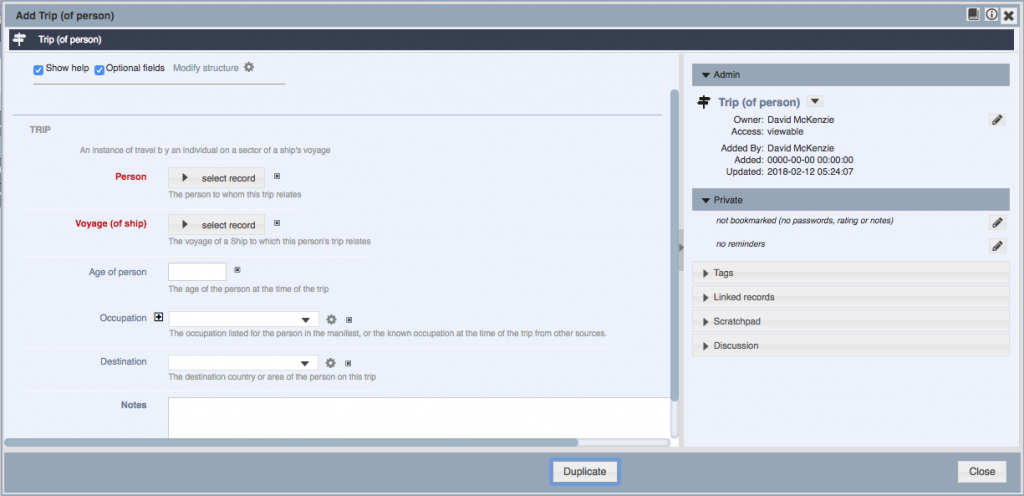
Task: Click the clear icon next to Person field
Action: pos(277,176)
